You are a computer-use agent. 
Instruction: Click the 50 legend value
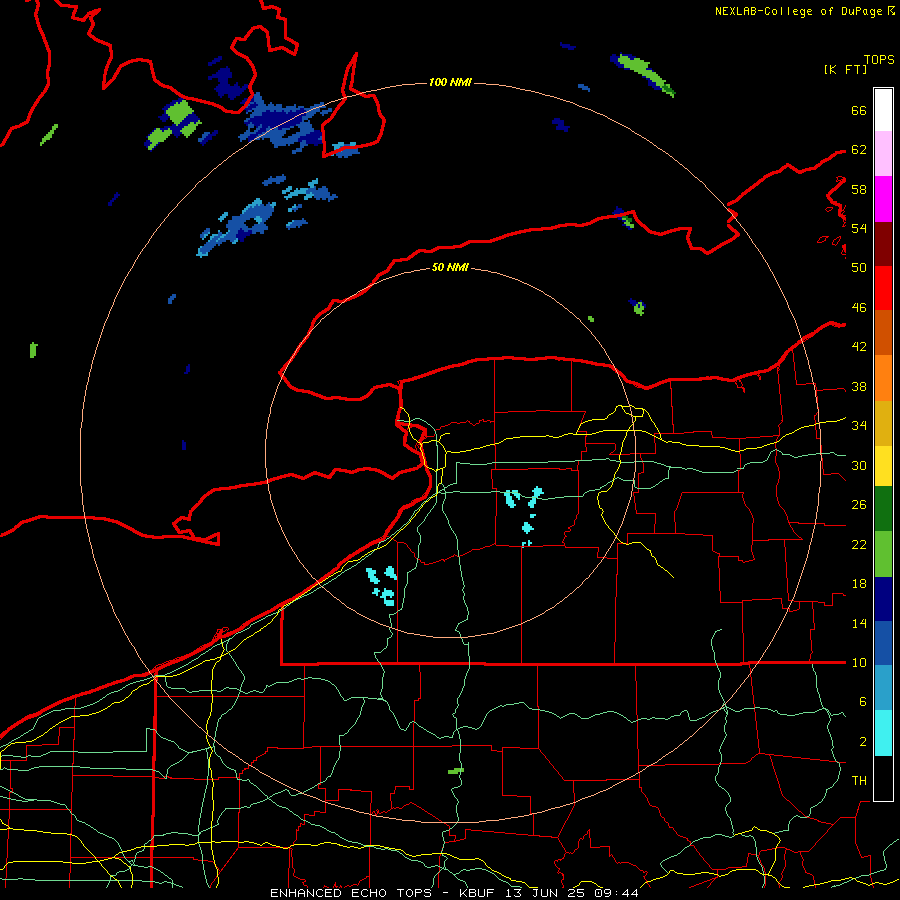coord(859,268)
